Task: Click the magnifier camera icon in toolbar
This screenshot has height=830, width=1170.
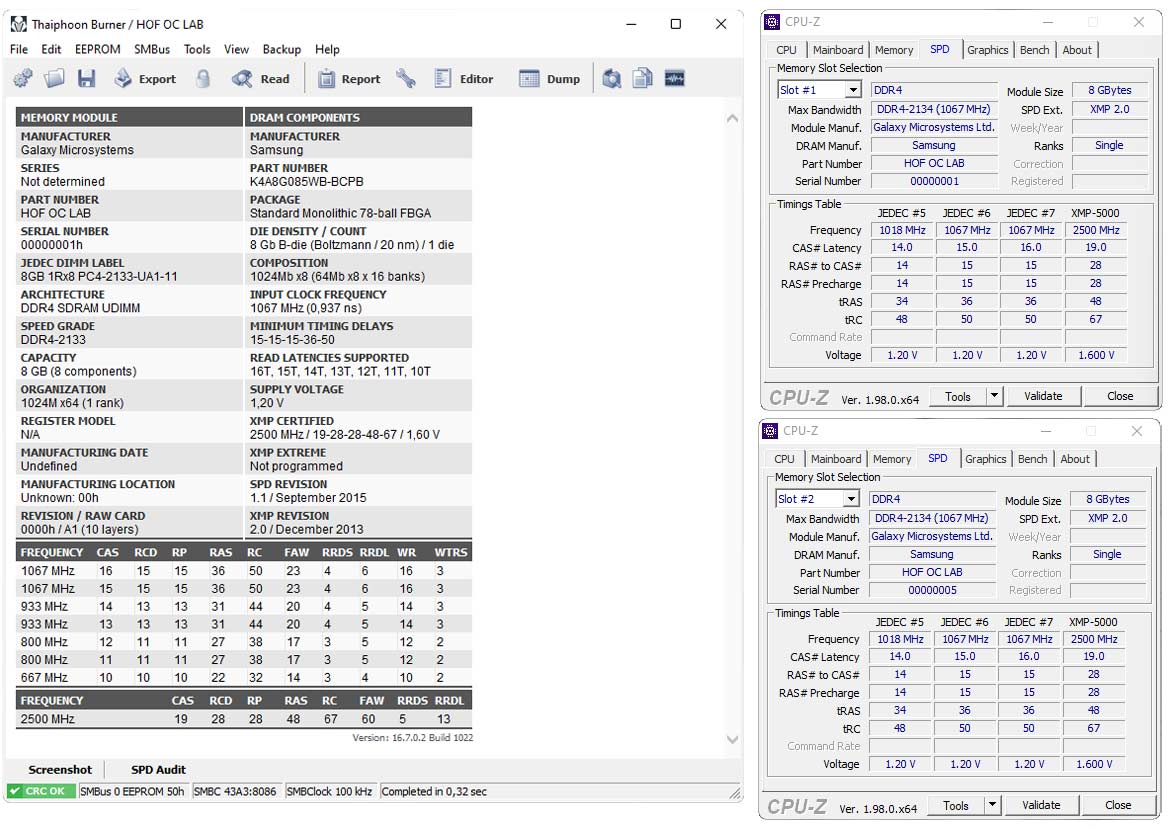Action: (x=612, y=78)
